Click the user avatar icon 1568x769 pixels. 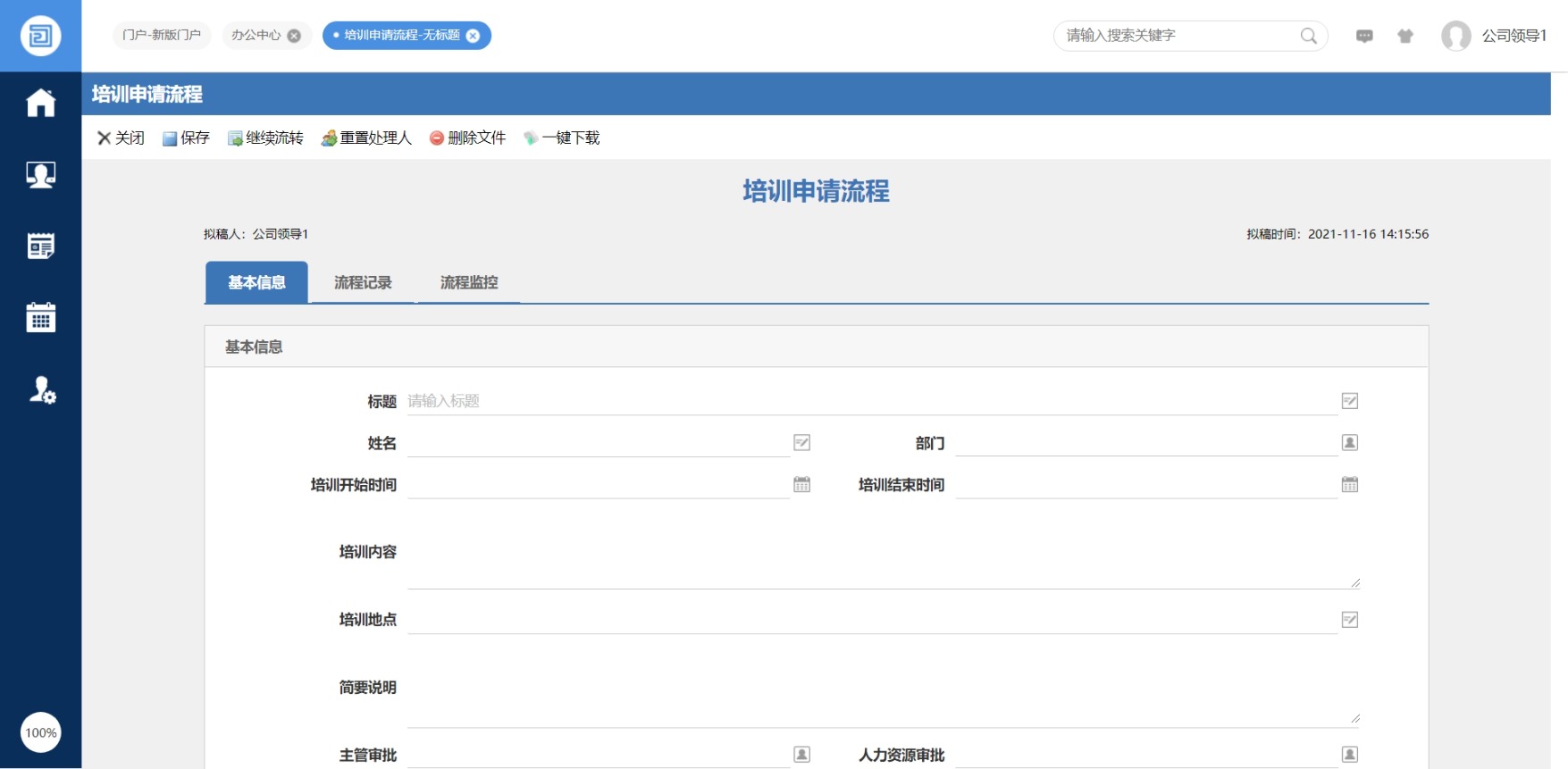coord(1456,36)
